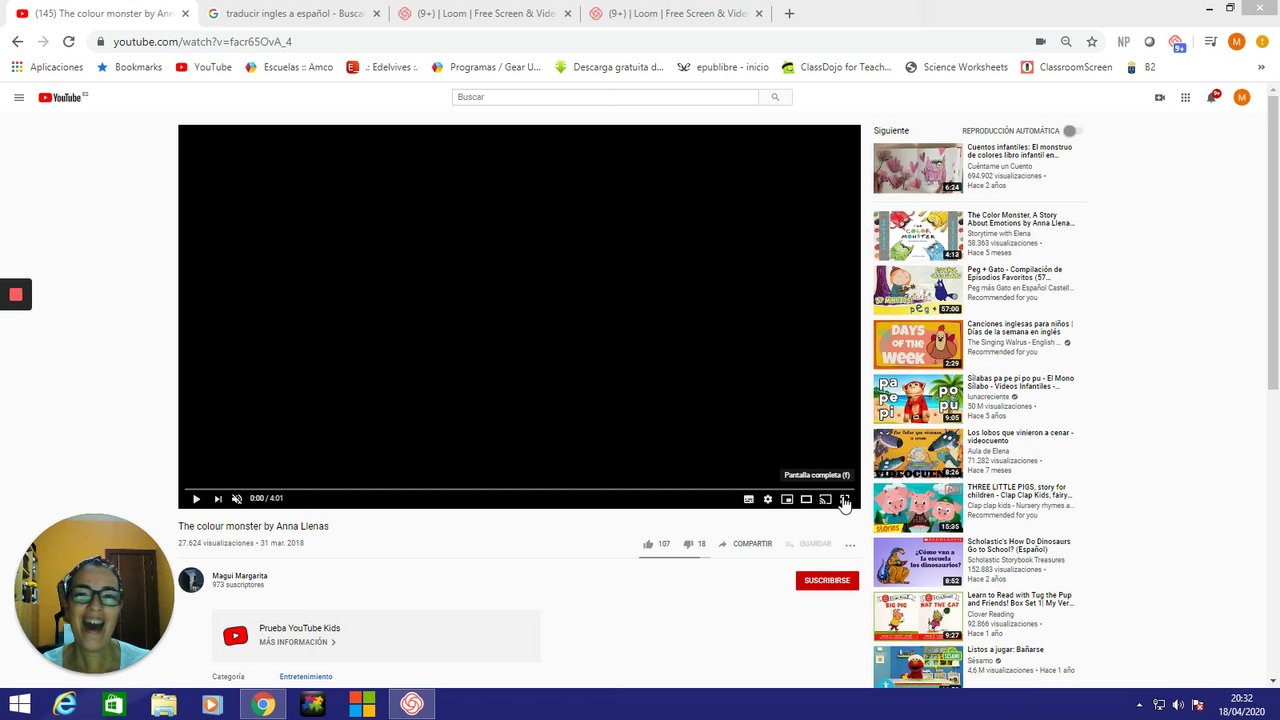The height and width of the screenshot is (720, 1280).
Task: Open The Color Monster Story video thumbnail
Action: (x=918, y=236)
